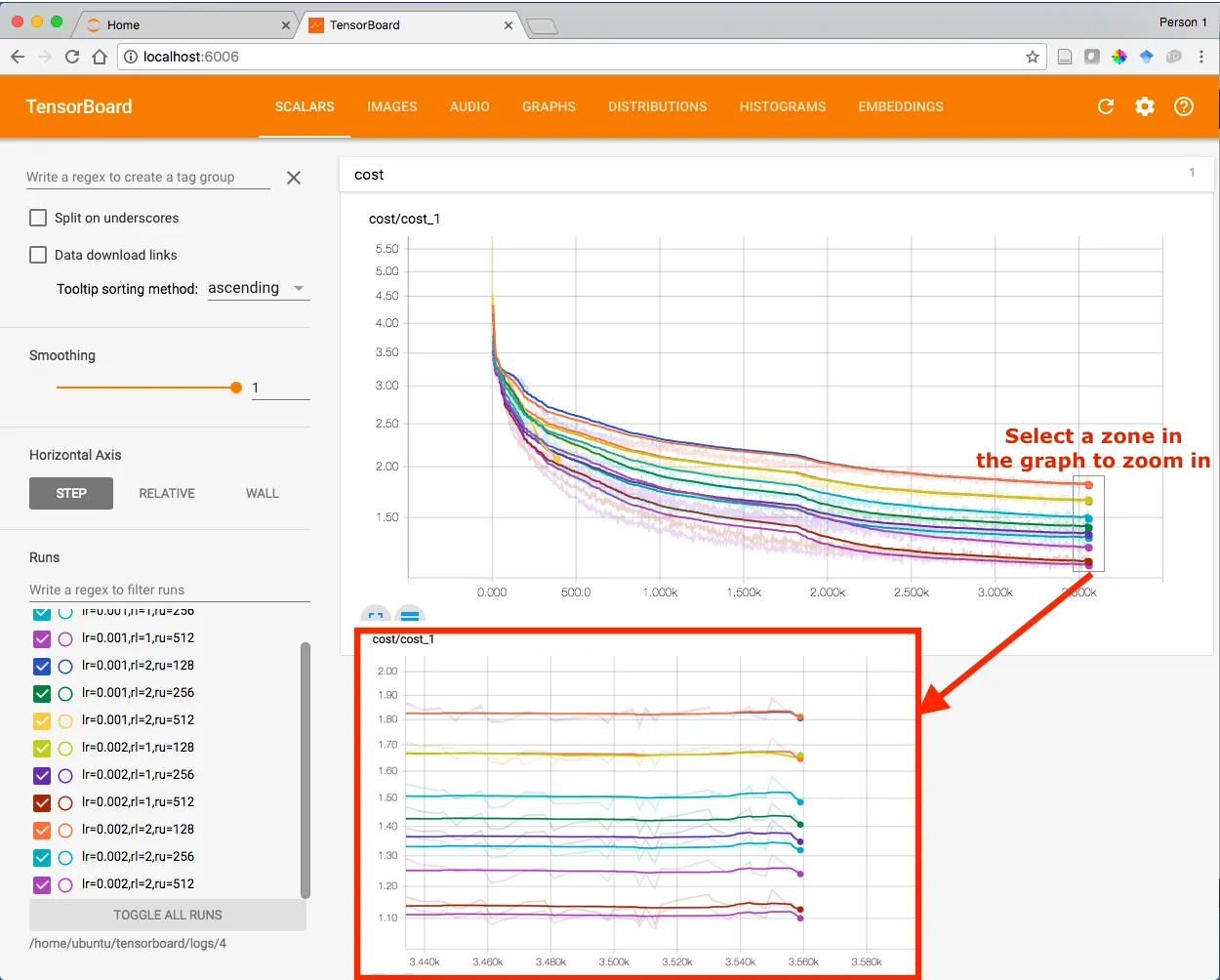Uncheck run lr=0.002,rl=1,ru=256
The height and width of the screenshot is (980, 1220).
42,775
